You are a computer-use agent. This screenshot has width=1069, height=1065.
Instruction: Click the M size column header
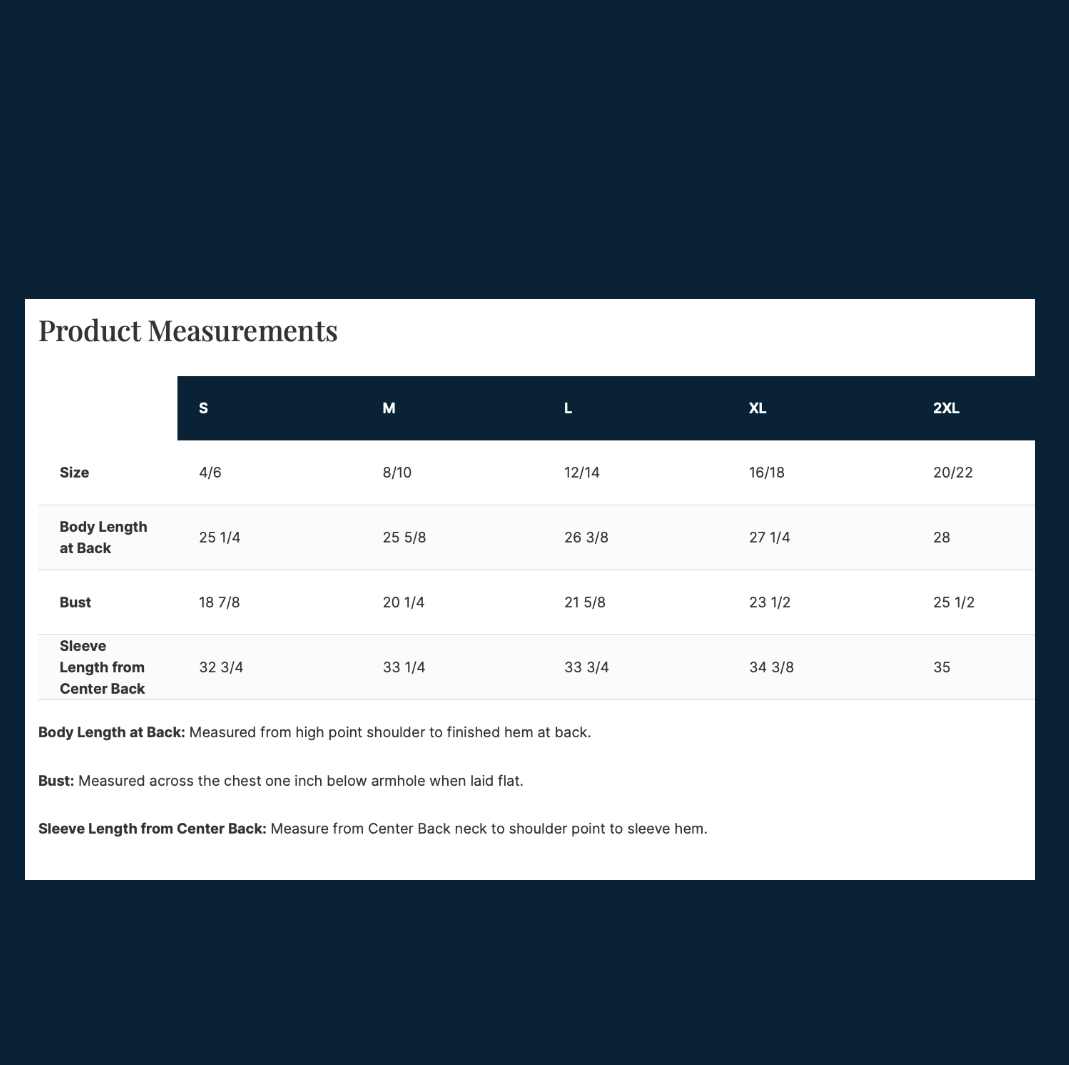[389, 408]
